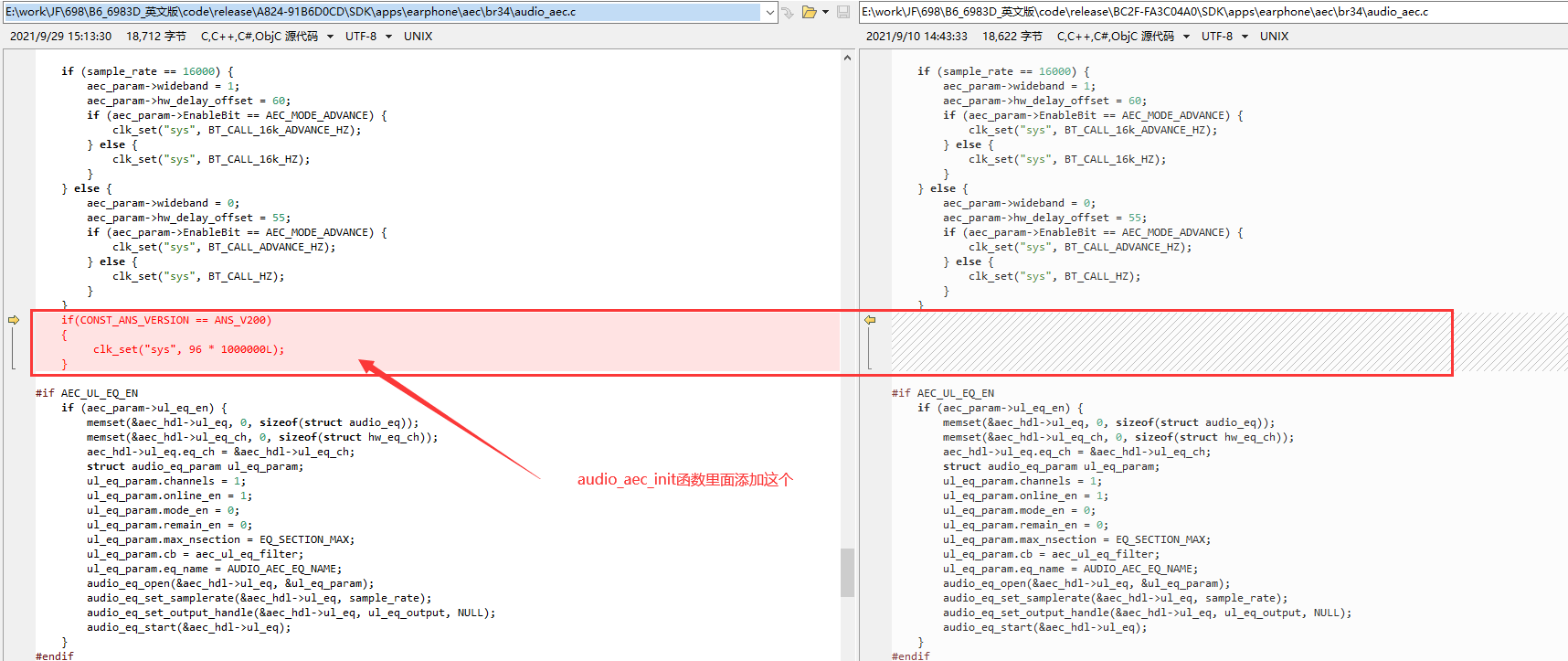The height and width of the screenshot is (661, 1568).
Task: Click #if AEC_UL_EQ_EN line in left pane
Action: click(87, 393)
